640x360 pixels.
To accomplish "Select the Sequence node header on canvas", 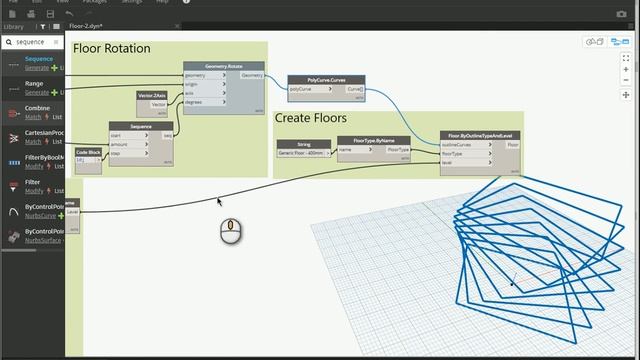I will tap(141, 127).
